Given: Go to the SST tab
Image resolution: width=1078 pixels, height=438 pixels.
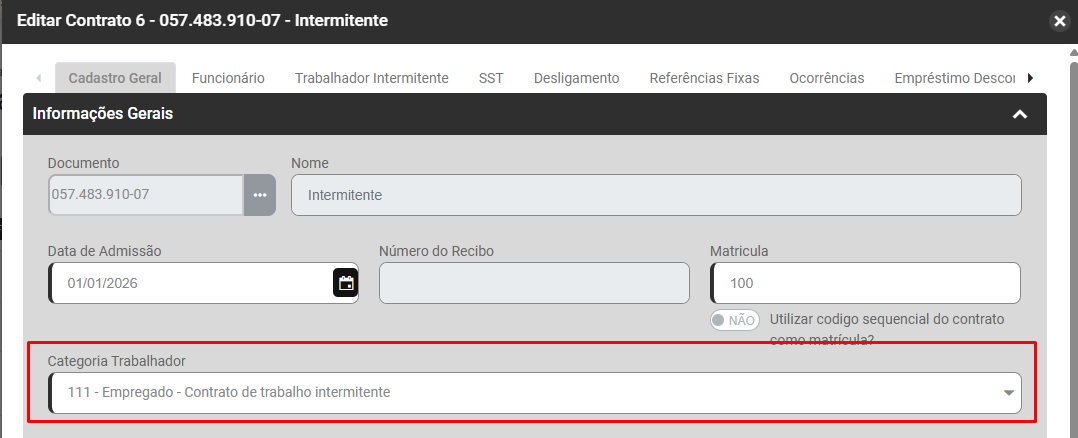Looking at the screenshot, I should (x=491, y=78).
